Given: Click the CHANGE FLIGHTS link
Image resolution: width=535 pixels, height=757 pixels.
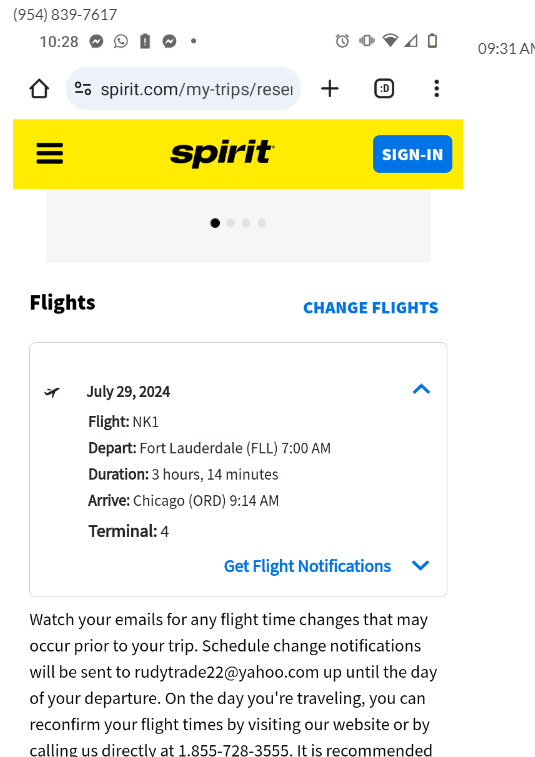Looking at the screenshot, I should [371, 308].
